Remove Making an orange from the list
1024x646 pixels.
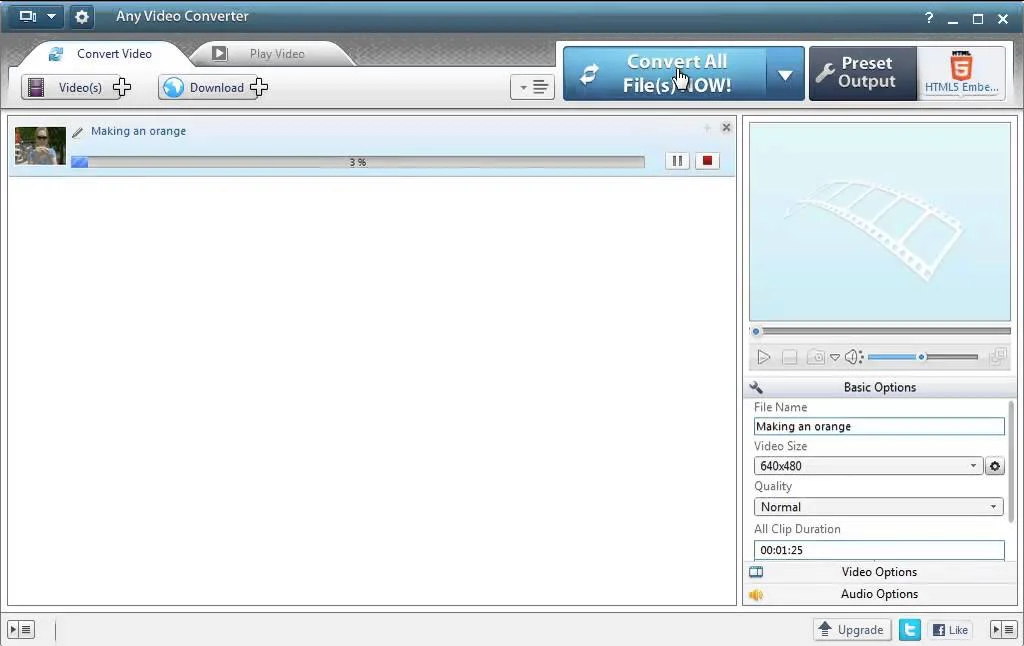pyautogui.click(x=726, y=127)
